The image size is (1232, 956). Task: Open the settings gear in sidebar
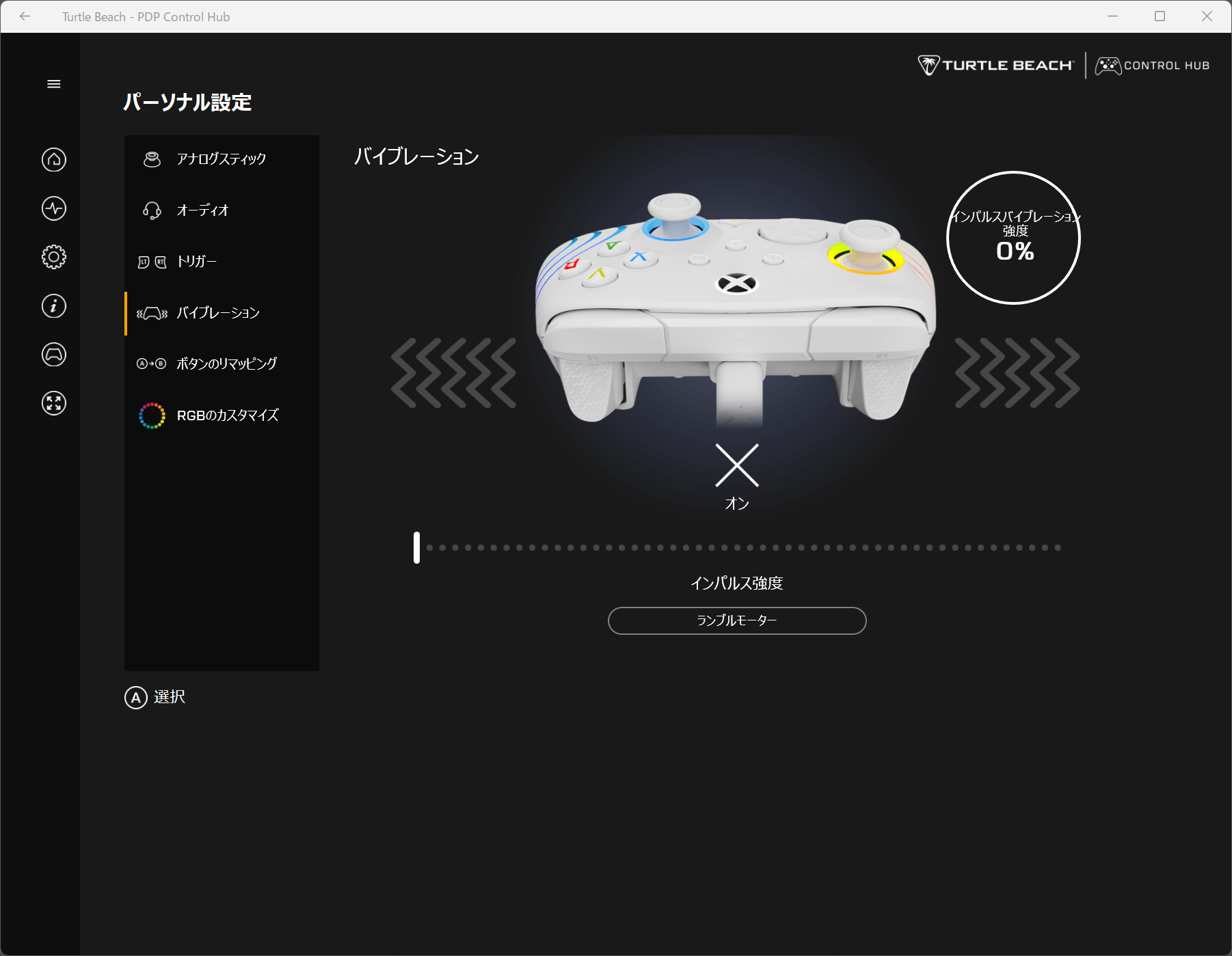53,257
